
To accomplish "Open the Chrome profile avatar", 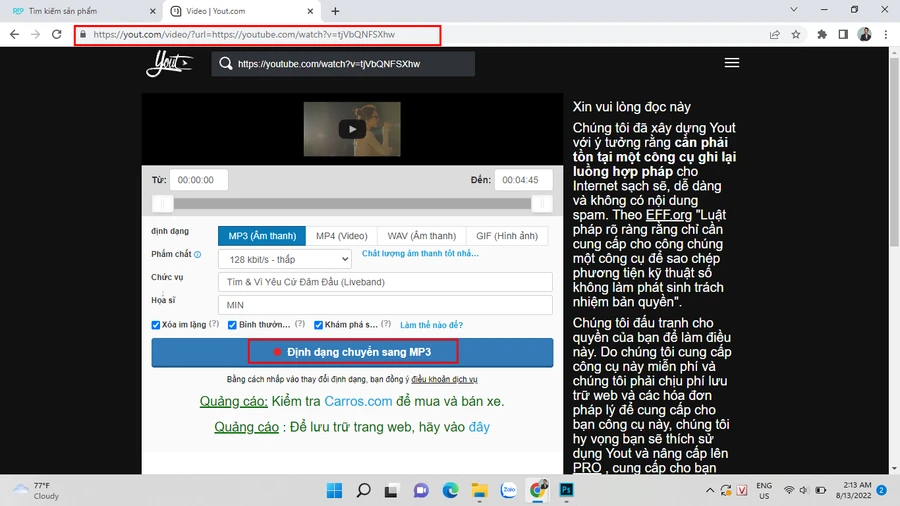I will 865,34.
